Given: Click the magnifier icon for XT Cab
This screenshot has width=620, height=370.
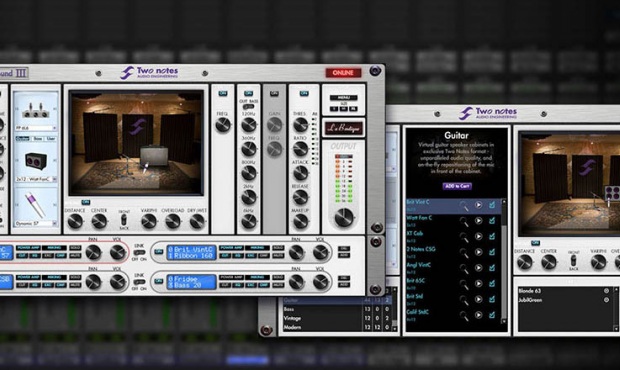Looking at the screenshot, I should pyautogui.click(x=464, y=237).
